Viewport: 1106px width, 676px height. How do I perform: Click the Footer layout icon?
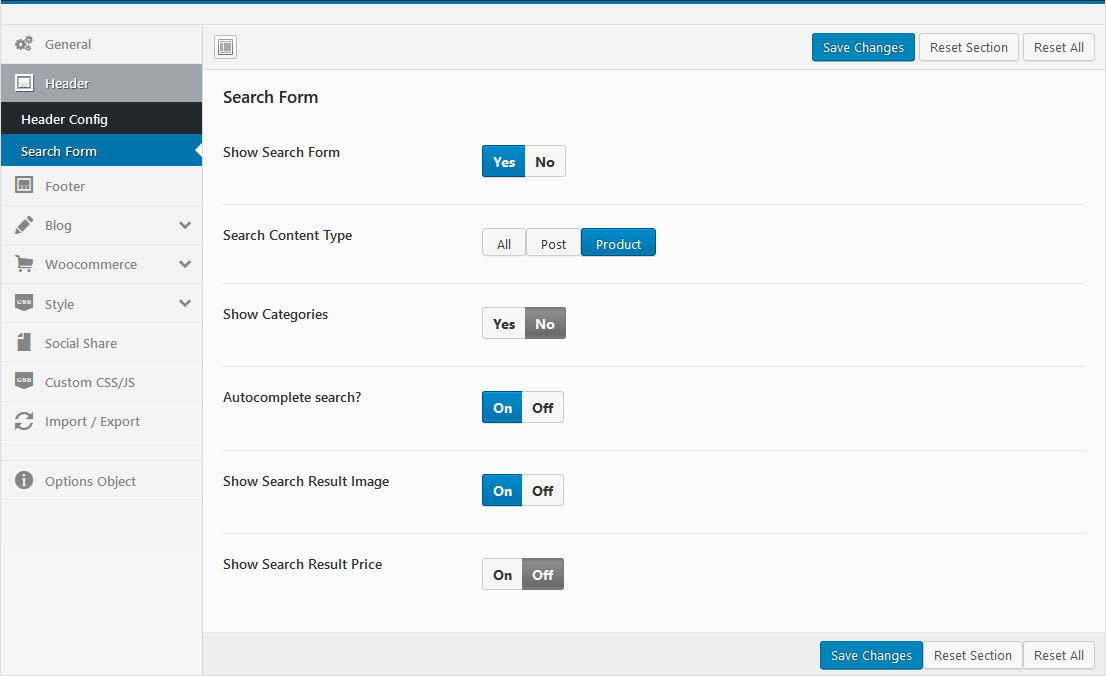(x=24, y=186)
